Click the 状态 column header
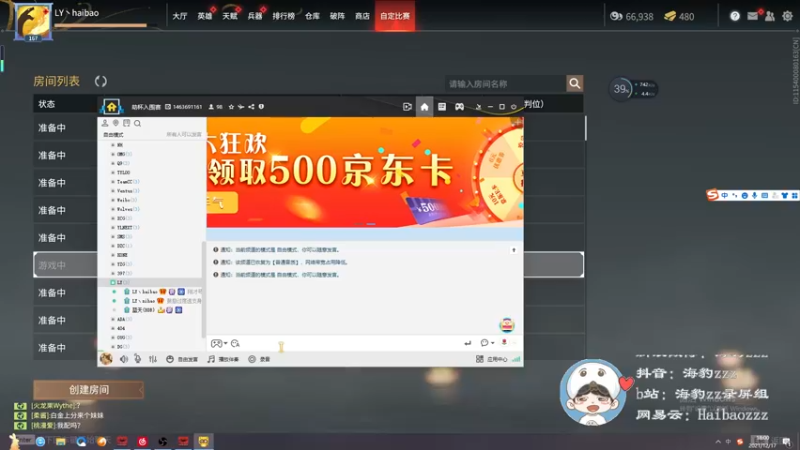800x450 pixels. click(46, 104)
